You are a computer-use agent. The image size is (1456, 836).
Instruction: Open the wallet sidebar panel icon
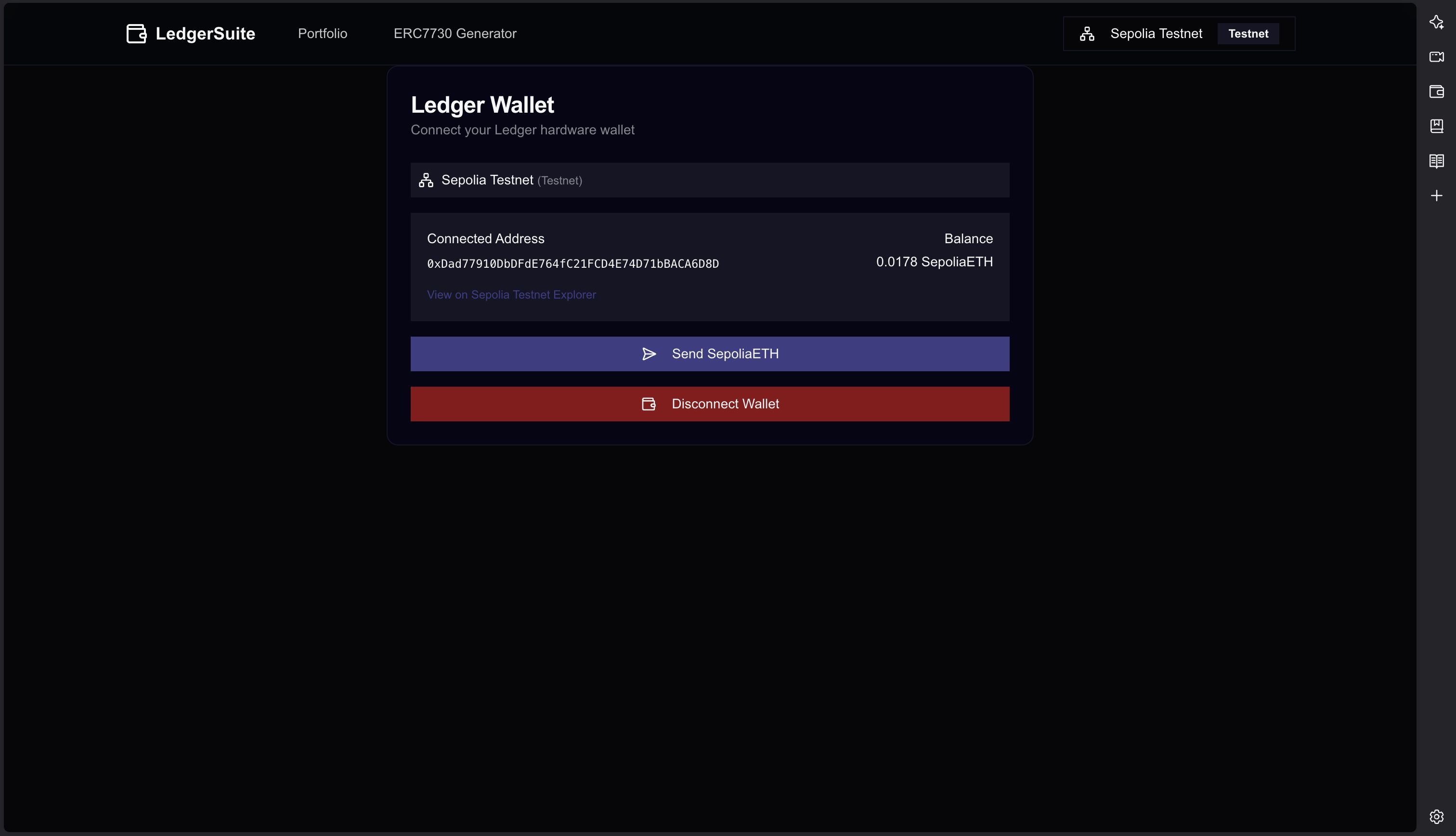tap(1436, 91)
